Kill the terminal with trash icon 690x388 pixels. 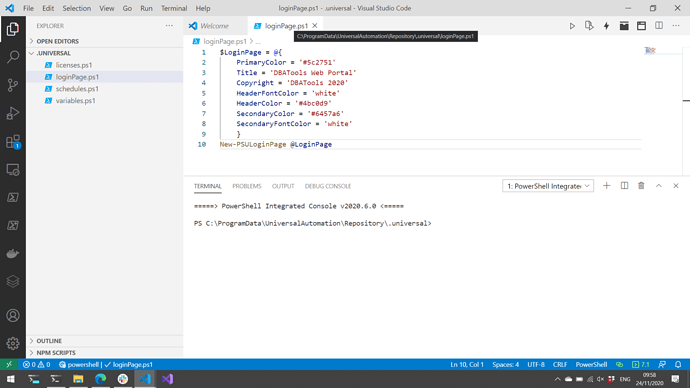(x=641, y=186)
